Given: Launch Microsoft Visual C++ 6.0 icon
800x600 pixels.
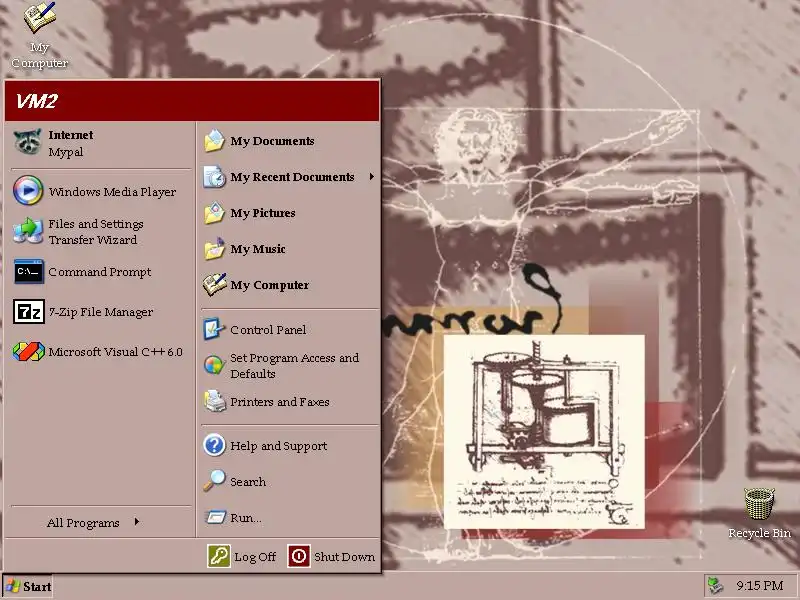Looking at the screenshot, I should click(x=29, y=352).
